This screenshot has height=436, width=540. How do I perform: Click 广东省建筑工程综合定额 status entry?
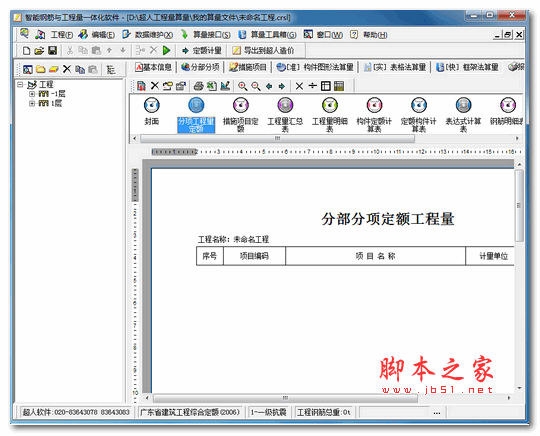(190, 412)
